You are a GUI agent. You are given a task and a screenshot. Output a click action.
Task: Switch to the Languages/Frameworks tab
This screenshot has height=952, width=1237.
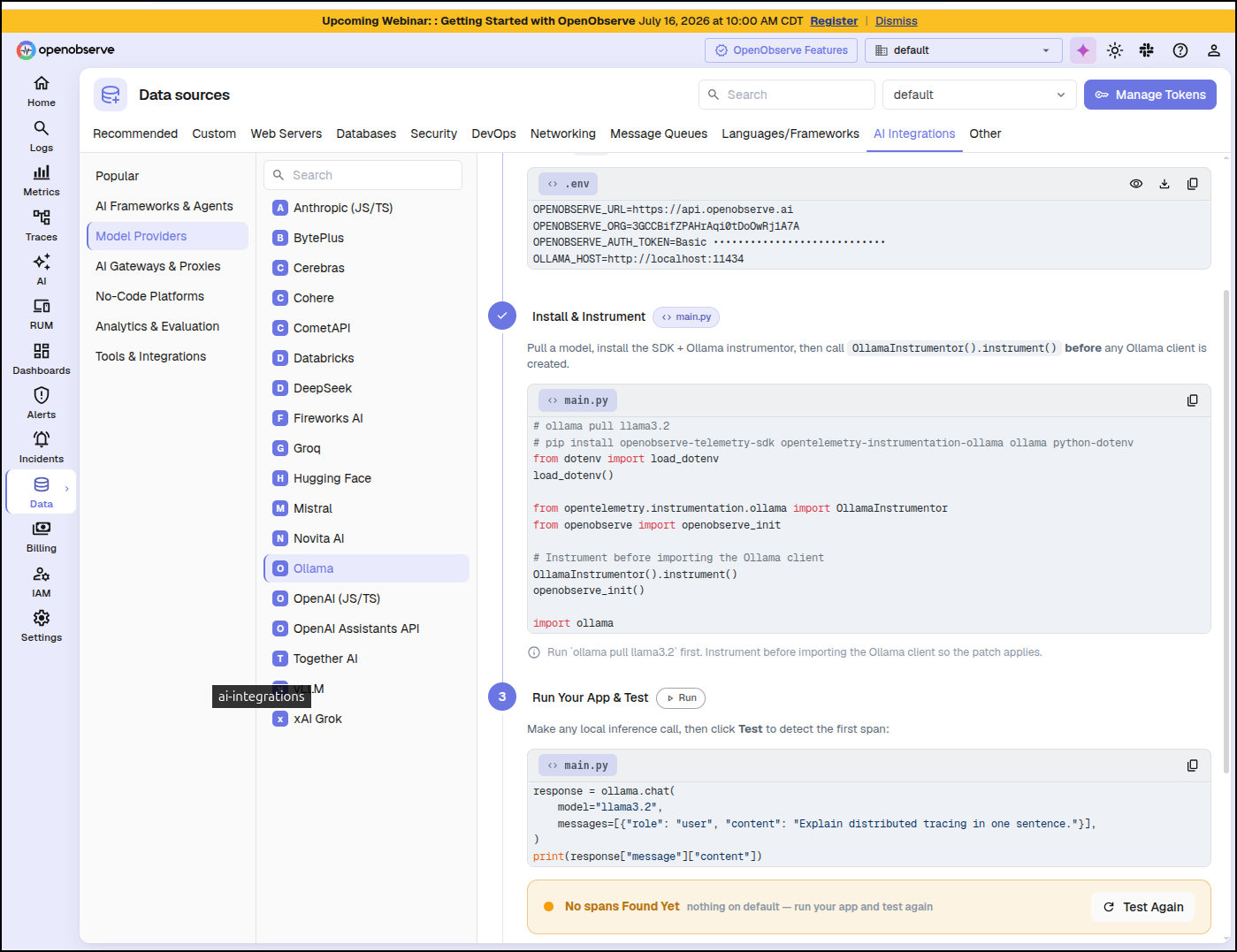(790, 133)
